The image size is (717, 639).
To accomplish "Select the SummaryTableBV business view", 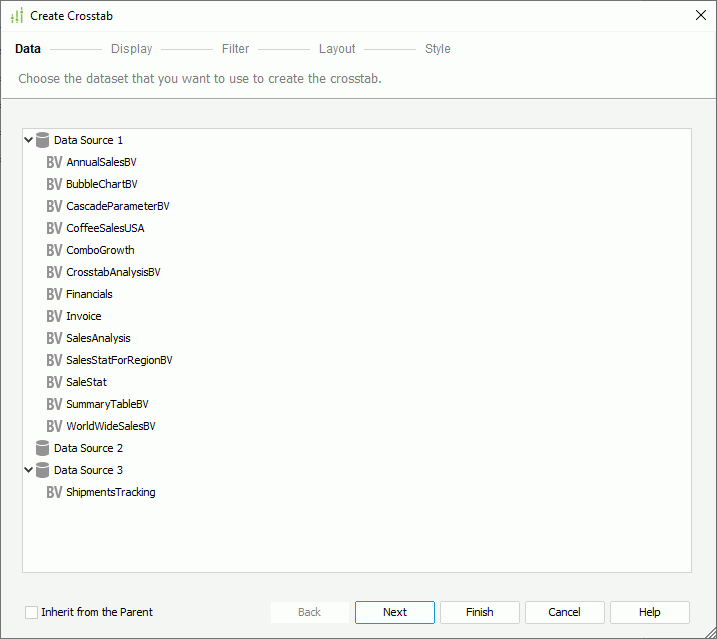I will pyautogui.click(x=107, y=404).
